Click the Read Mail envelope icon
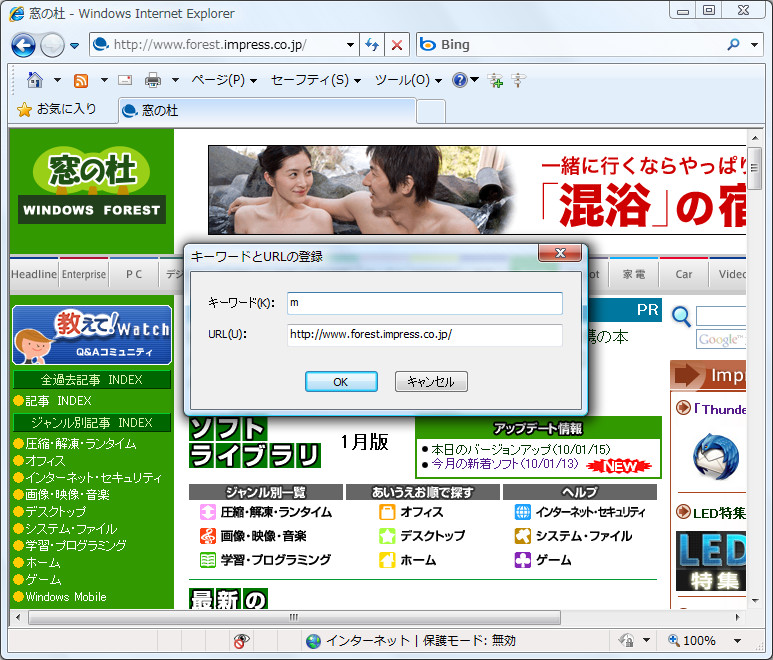Image resolution: width=773 pixels, height=660 pixels. [125, 80]
